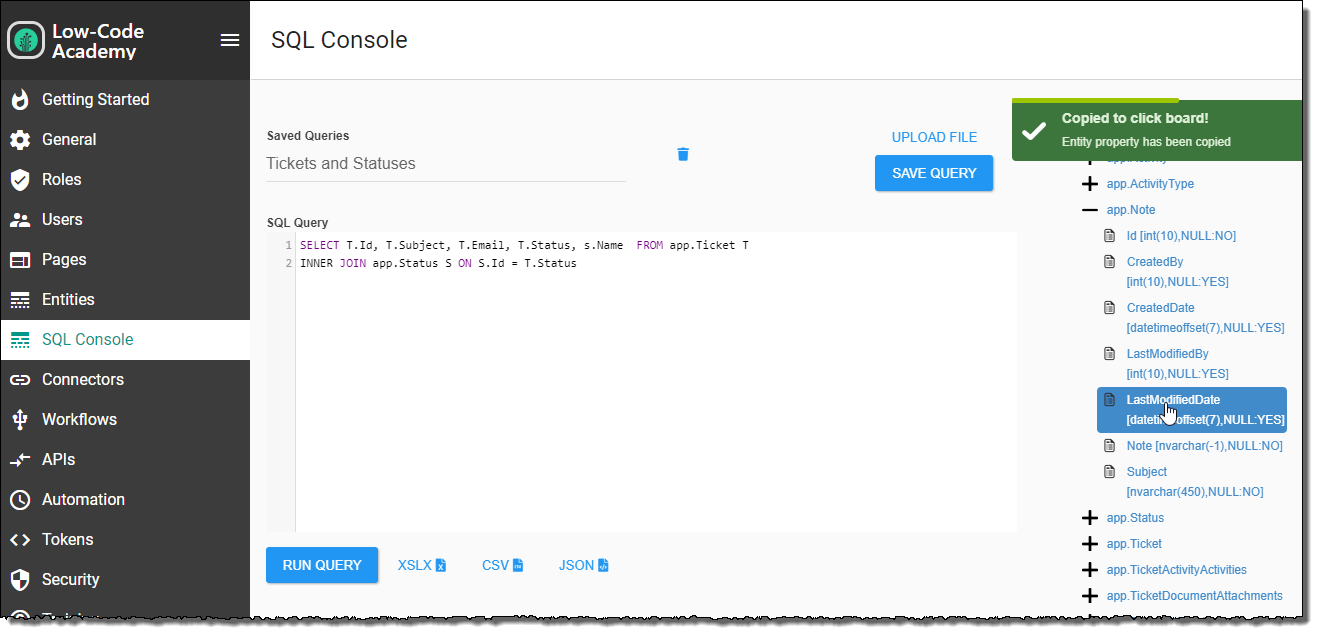Viewport: 1318px width, 636px height.
Task: Click the Security shield icon
Action: (20, 579)
